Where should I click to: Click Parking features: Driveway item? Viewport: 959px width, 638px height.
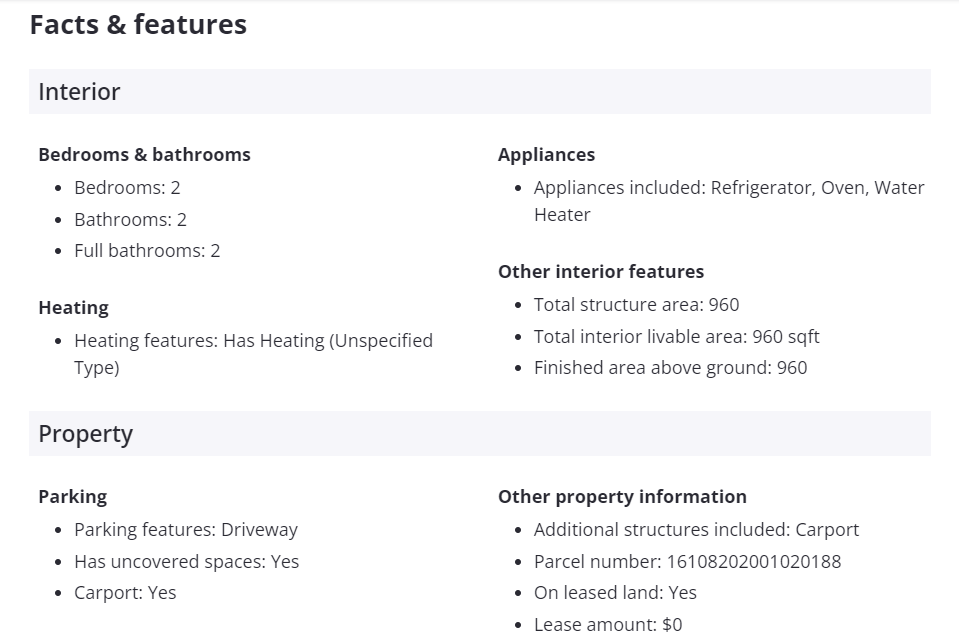pyautogui.click(x=186, y=530)
